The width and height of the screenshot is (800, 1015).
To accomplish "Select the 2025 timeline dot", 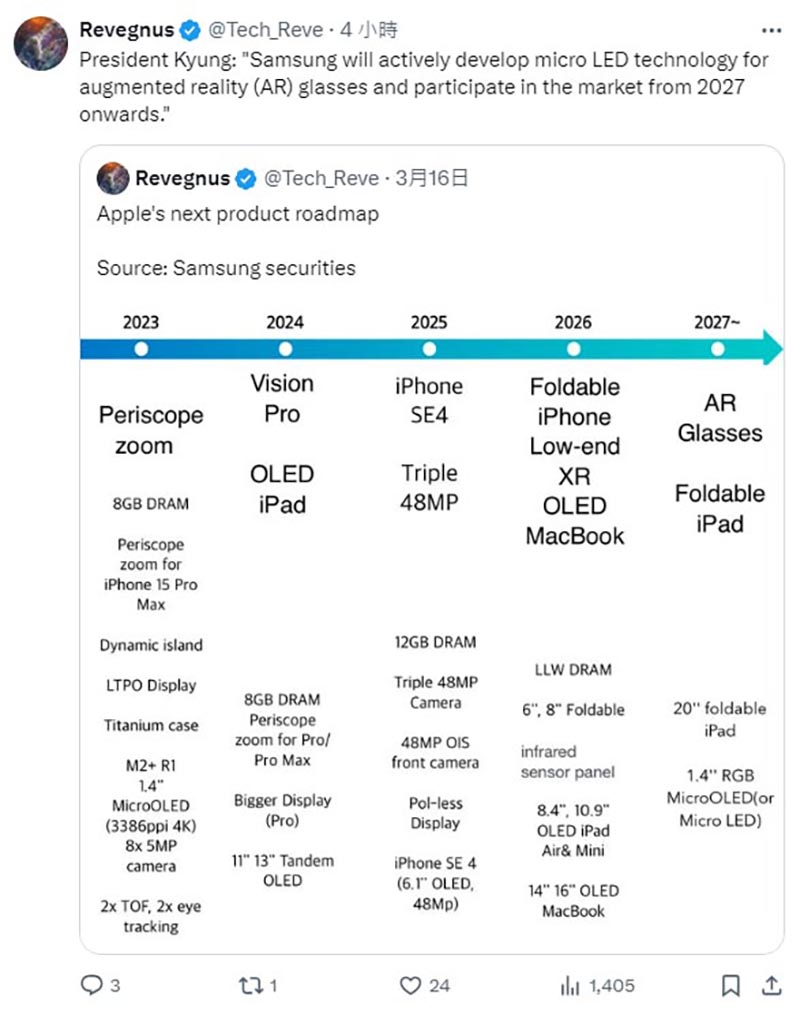I will coord(429,349).
